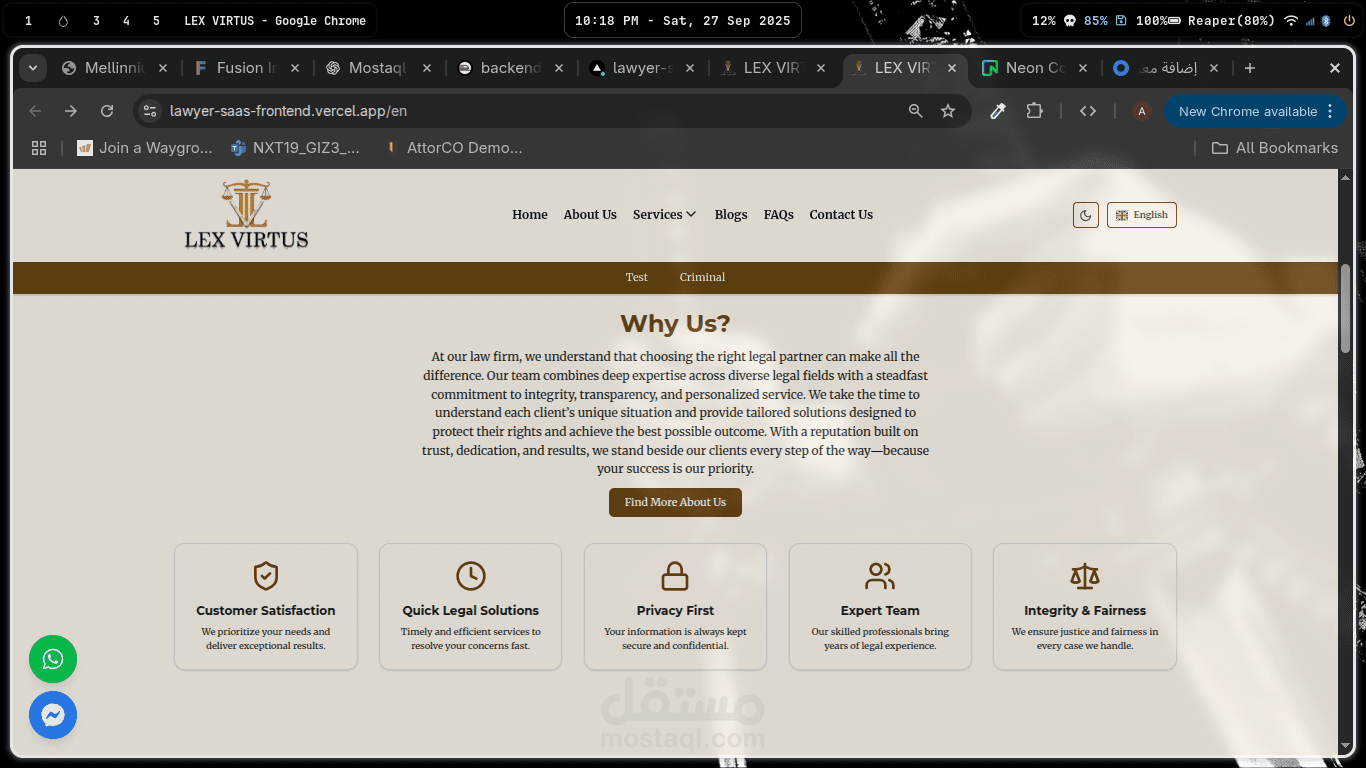Click the clock showing 10:18 PM
The width and height of the screenshot is (1366, 768).
683,20
